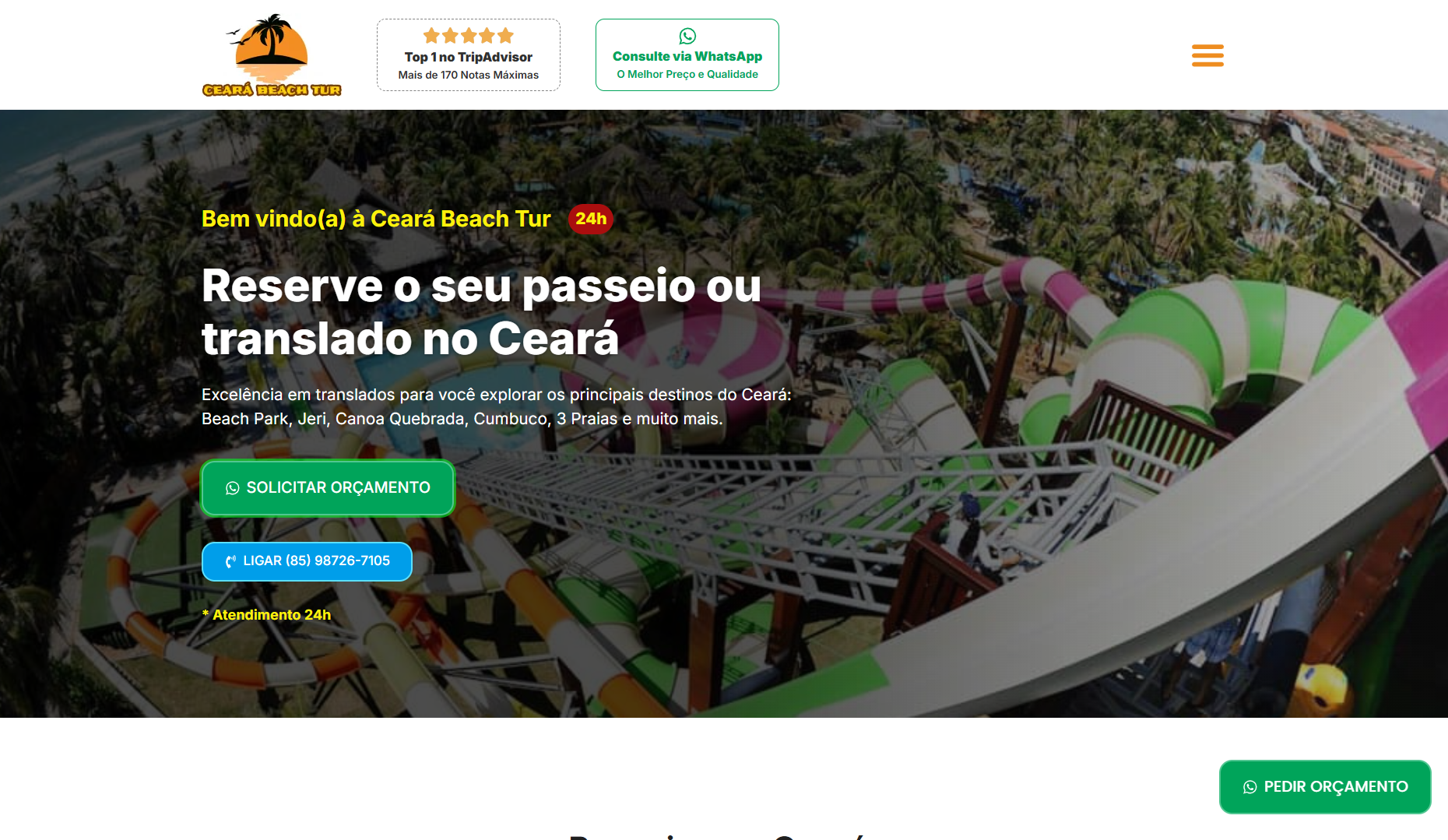This screenshot has width=1448, height=840.
Task: Click WhatsApp icon in Pedir Orçamento button
Action: point(1250,787)
